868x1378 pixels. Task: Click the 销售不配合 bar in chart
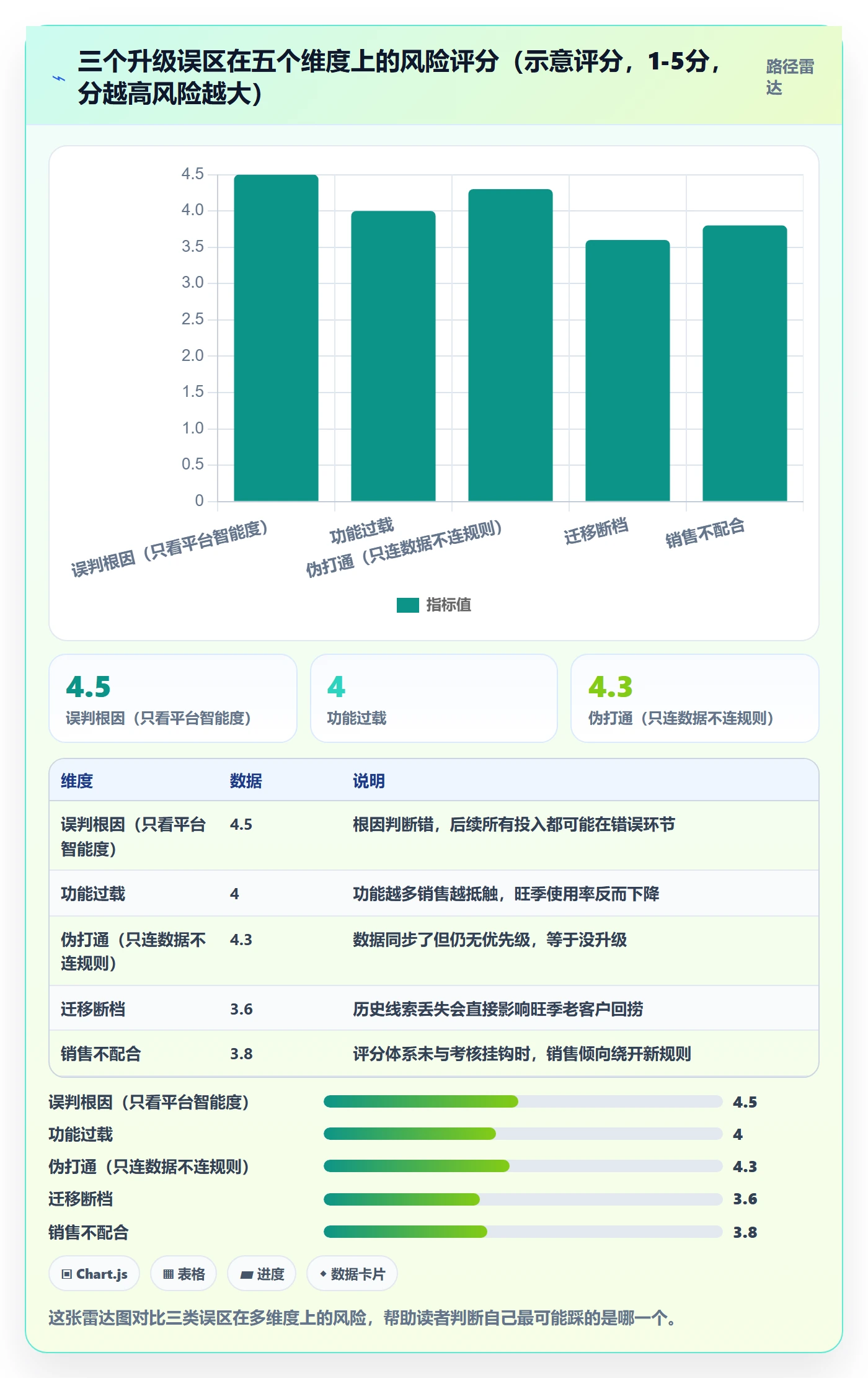tap(745, 363)
